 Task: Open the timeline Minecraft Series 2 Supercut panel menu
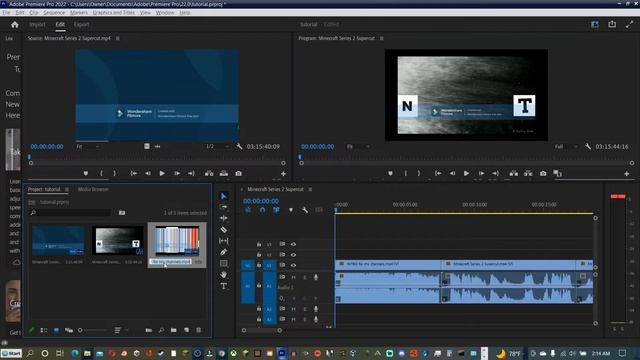point(310,189)
